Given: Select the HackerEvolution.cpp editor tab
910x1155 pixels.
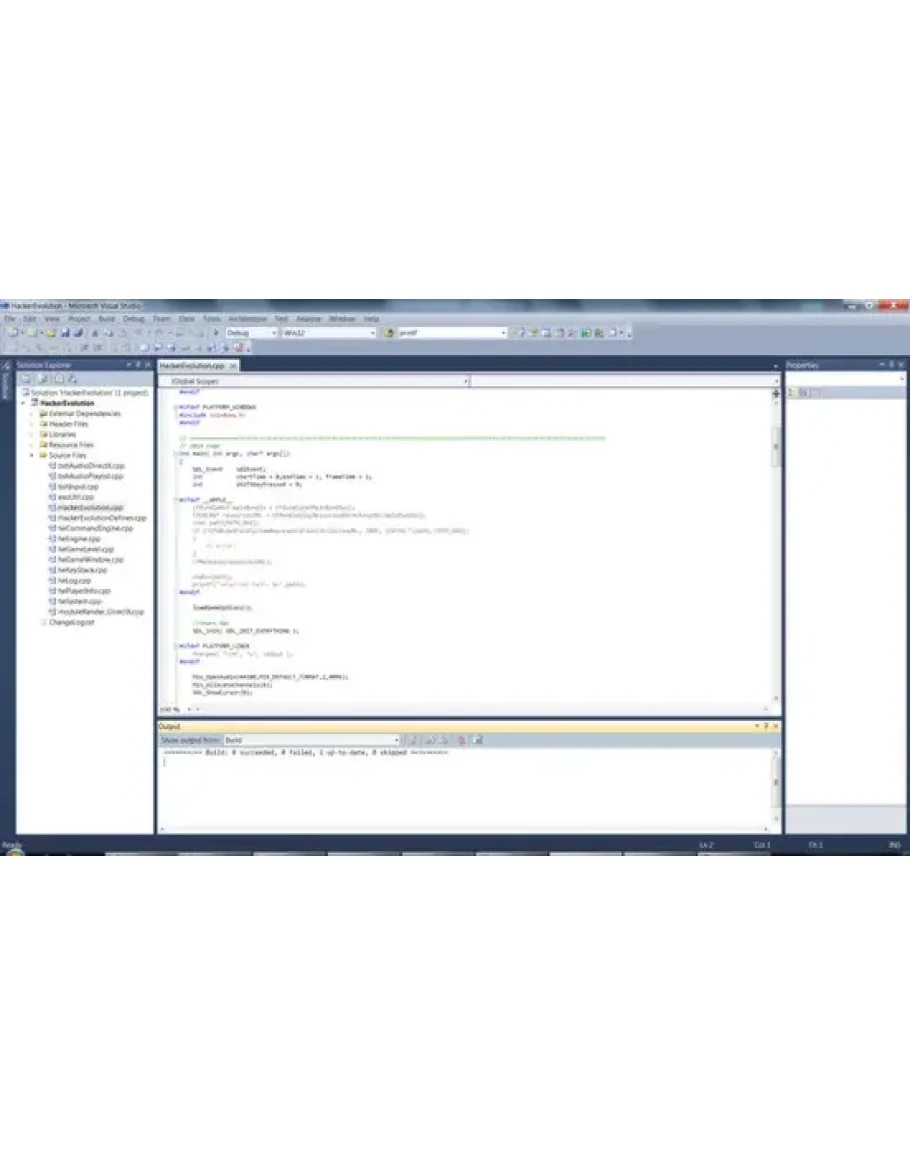Looking at the screenshot, I should pyautogui.click(x=193, y=366).
